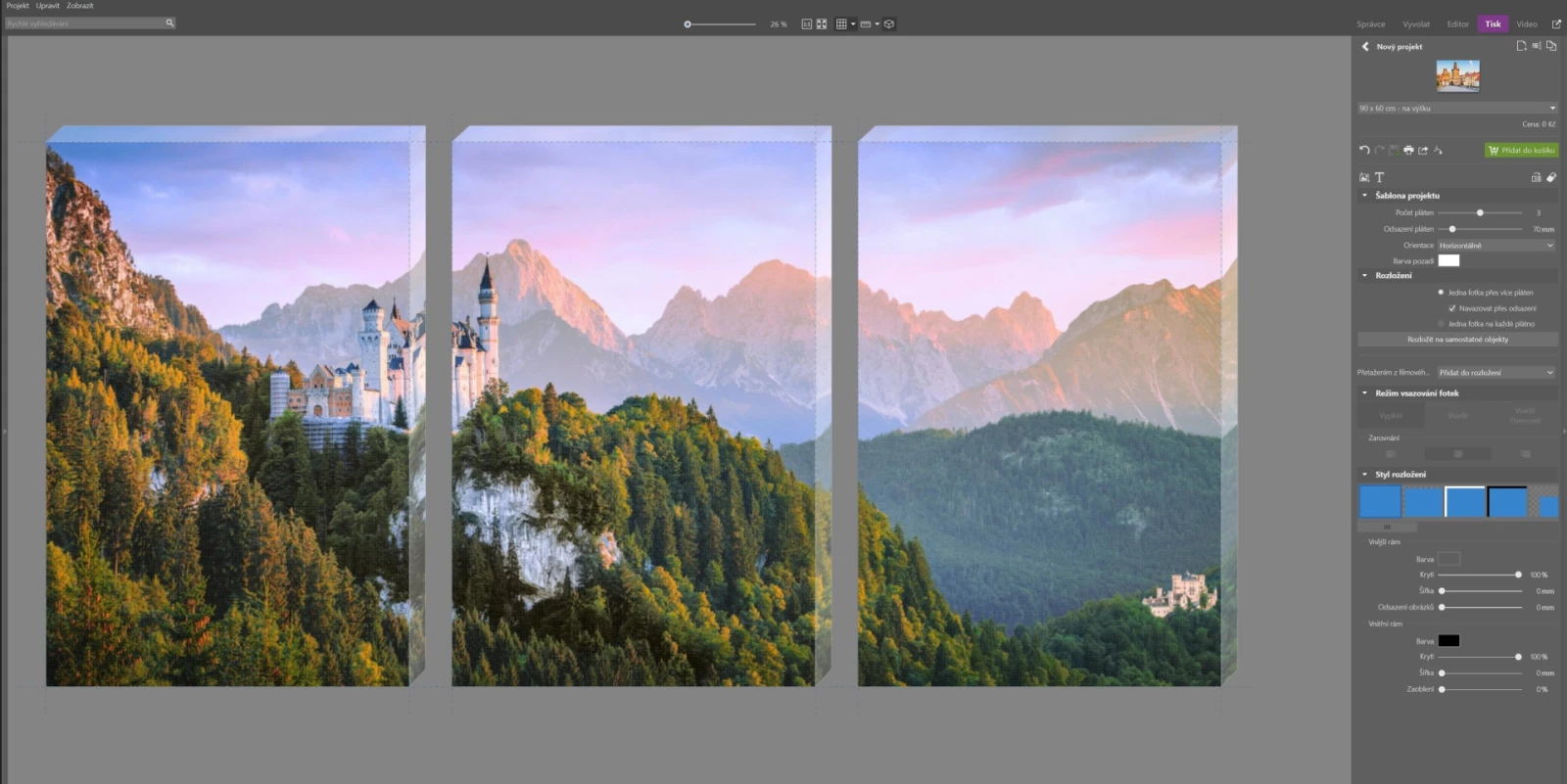Select the white-framed layout style thumbnail
This screenshot has width=1567, height=784.
click(x=1465, y=501)
